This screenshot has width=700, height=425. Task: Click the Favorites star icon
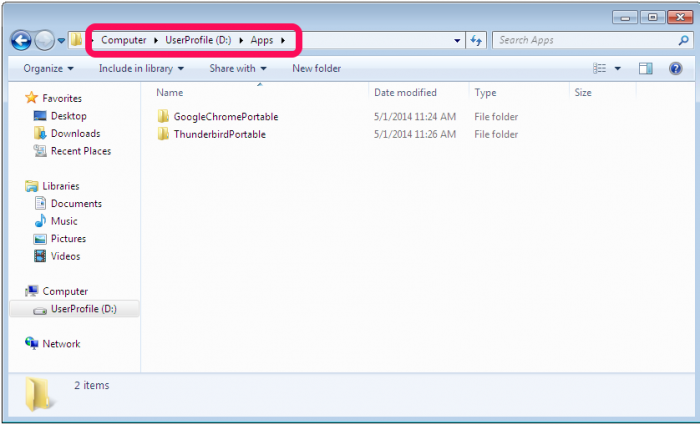point(31,98)
